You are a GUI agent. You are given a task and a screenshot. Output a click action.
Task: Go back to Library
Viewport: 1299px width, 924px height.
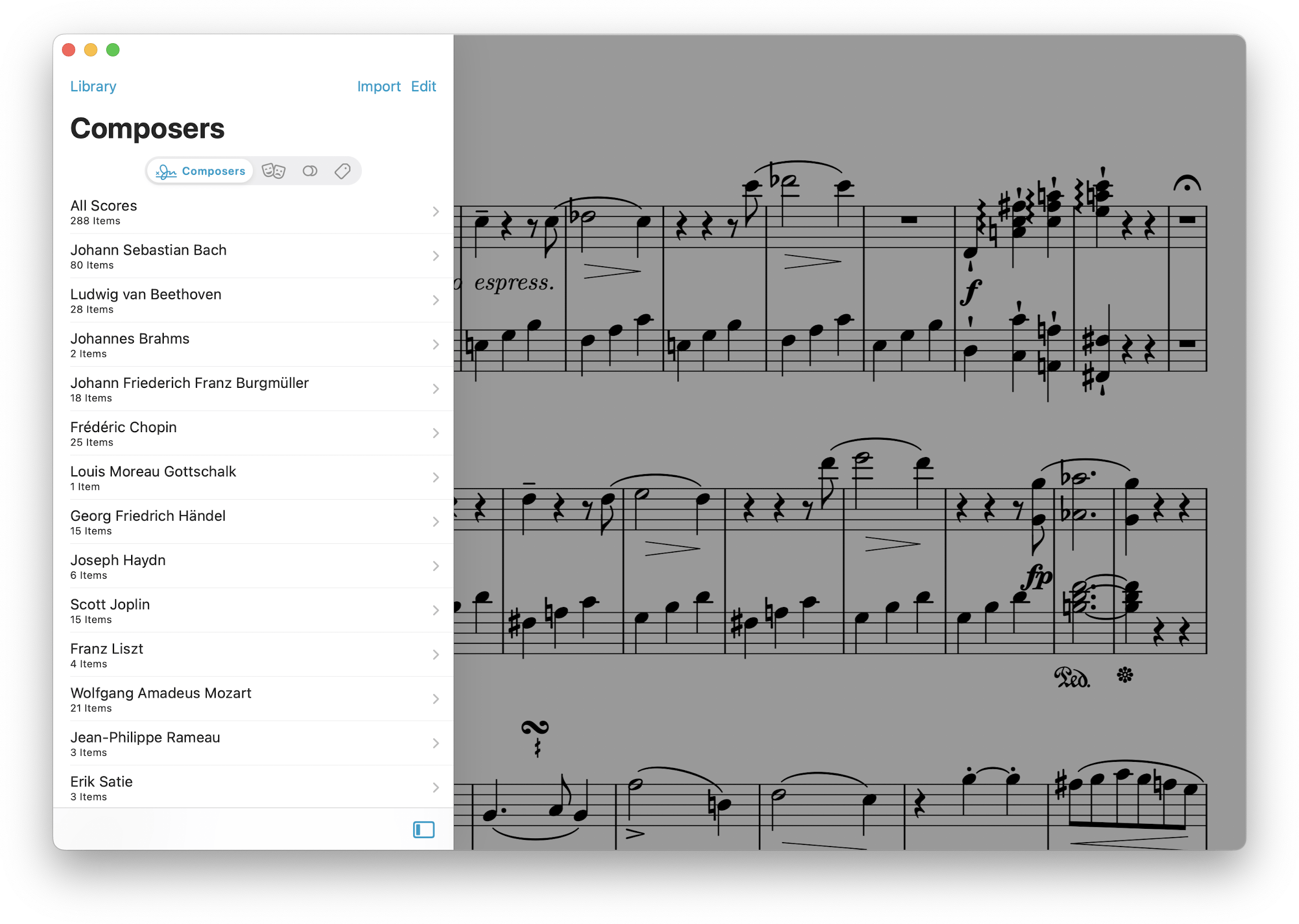pos(93,86)
